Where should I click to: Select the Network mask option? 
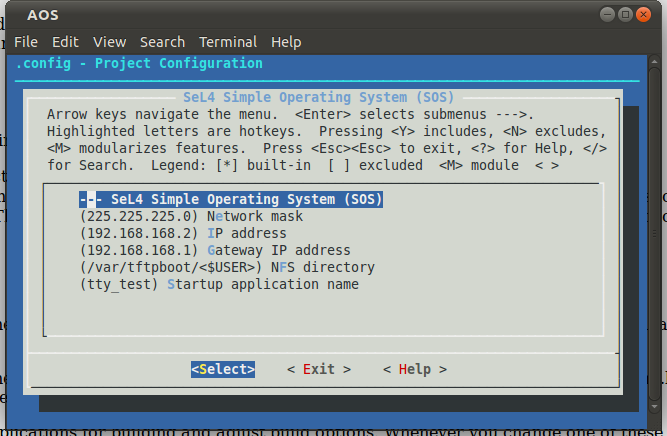coord(191,216)
